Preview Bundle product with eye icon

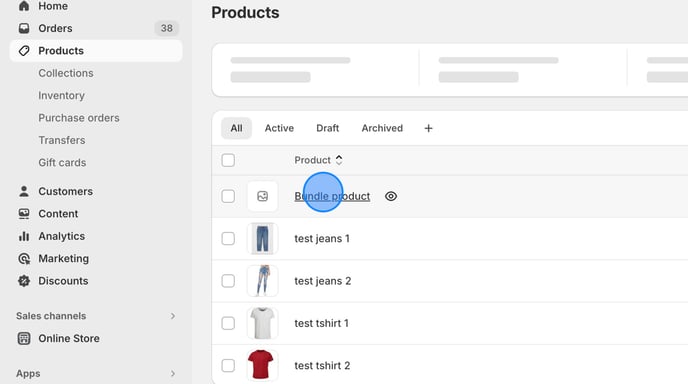(x=391, y=196)
